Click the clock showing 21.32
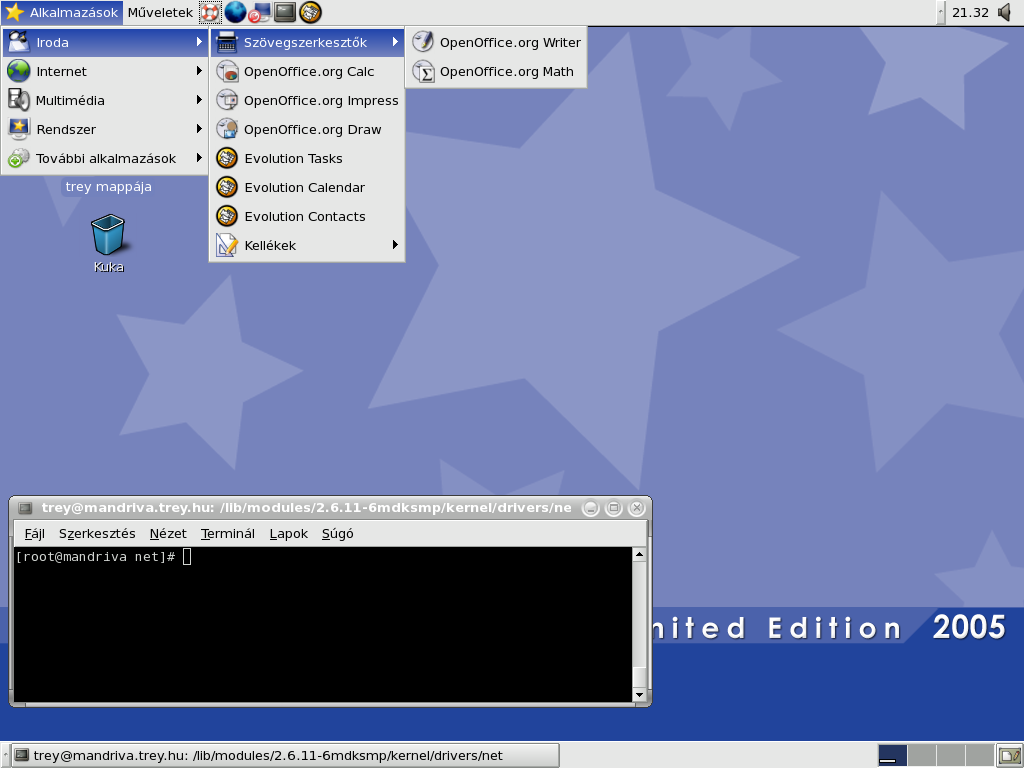This screenshot has height=768, width=1024. tap(970, 12)
